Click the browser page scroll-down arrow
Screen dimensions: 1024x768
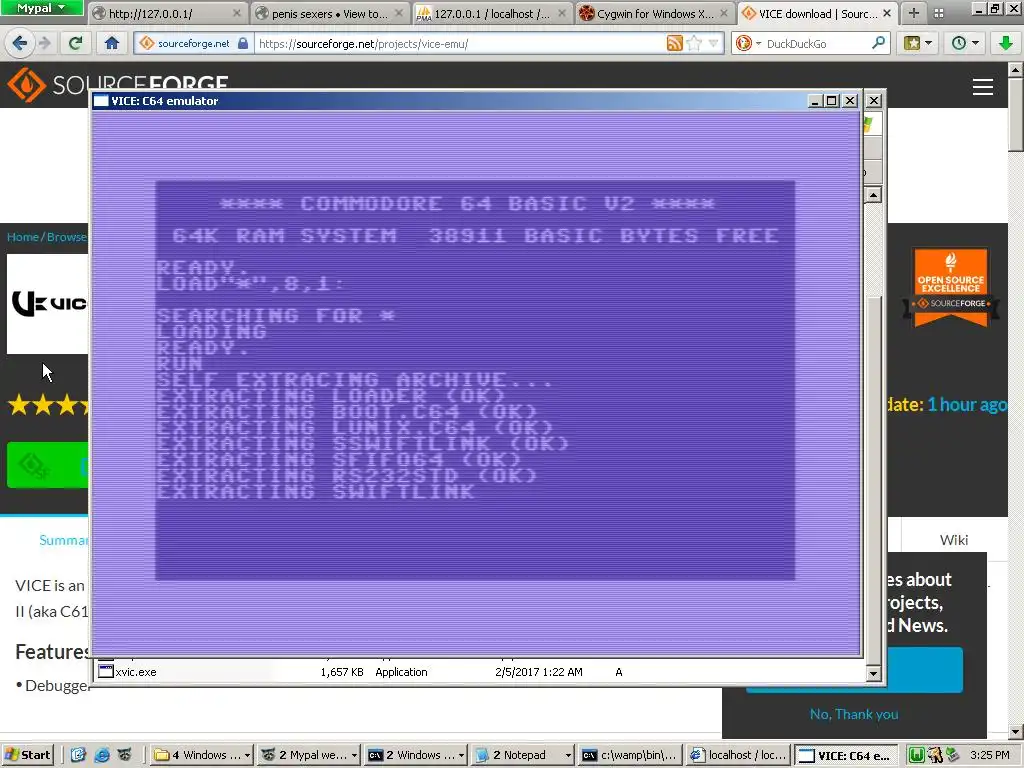tap(1016, 732)
